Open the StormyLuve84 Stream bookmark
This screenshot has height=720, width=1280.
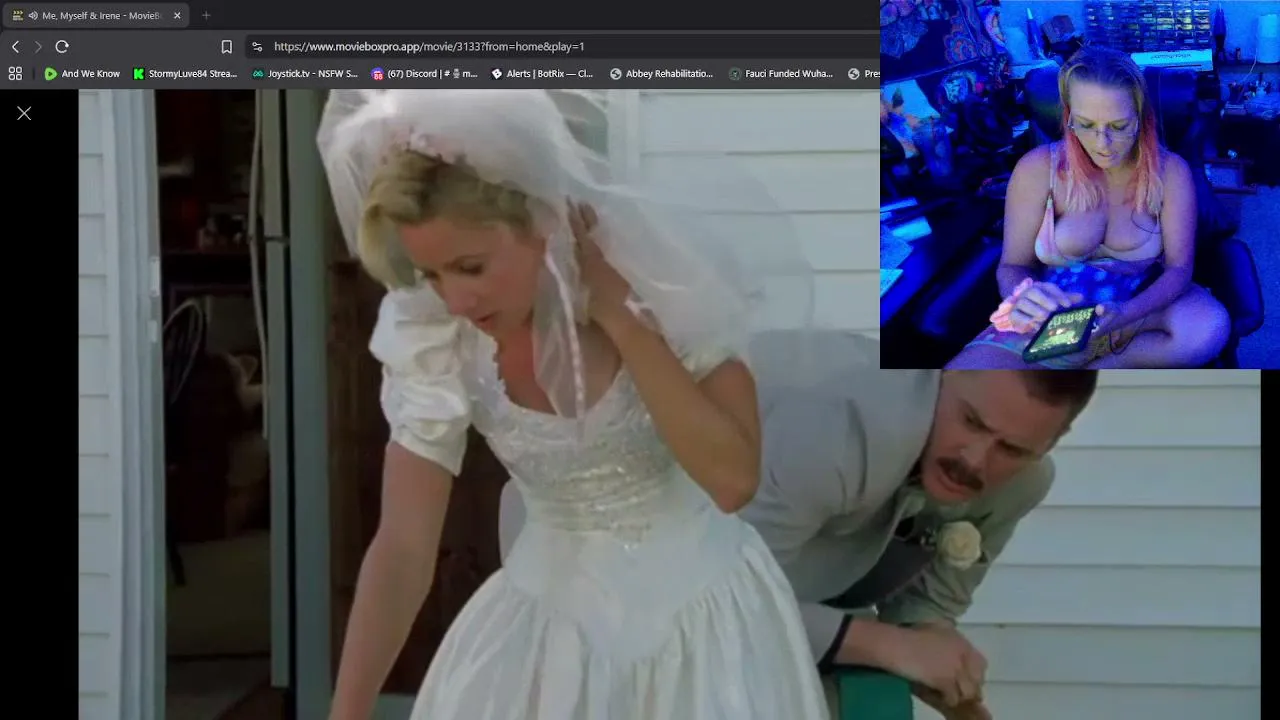[185, 74]
